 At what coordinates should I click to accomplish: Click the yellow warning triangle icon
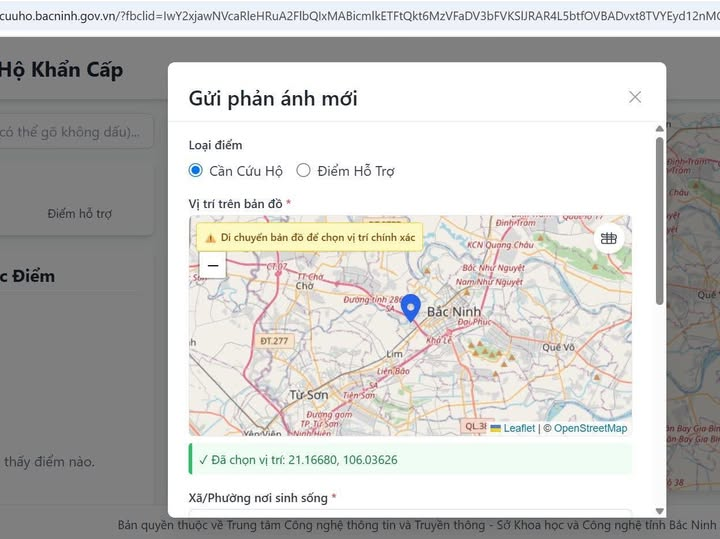[211, 238]
